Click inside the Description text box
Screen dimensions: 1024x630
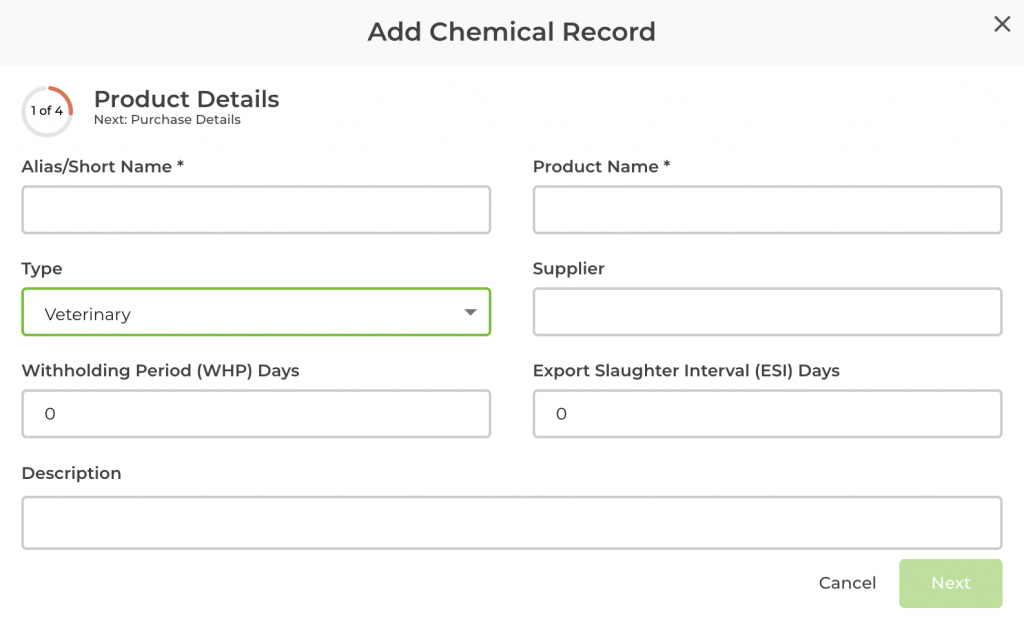click(x=511, y=523)
